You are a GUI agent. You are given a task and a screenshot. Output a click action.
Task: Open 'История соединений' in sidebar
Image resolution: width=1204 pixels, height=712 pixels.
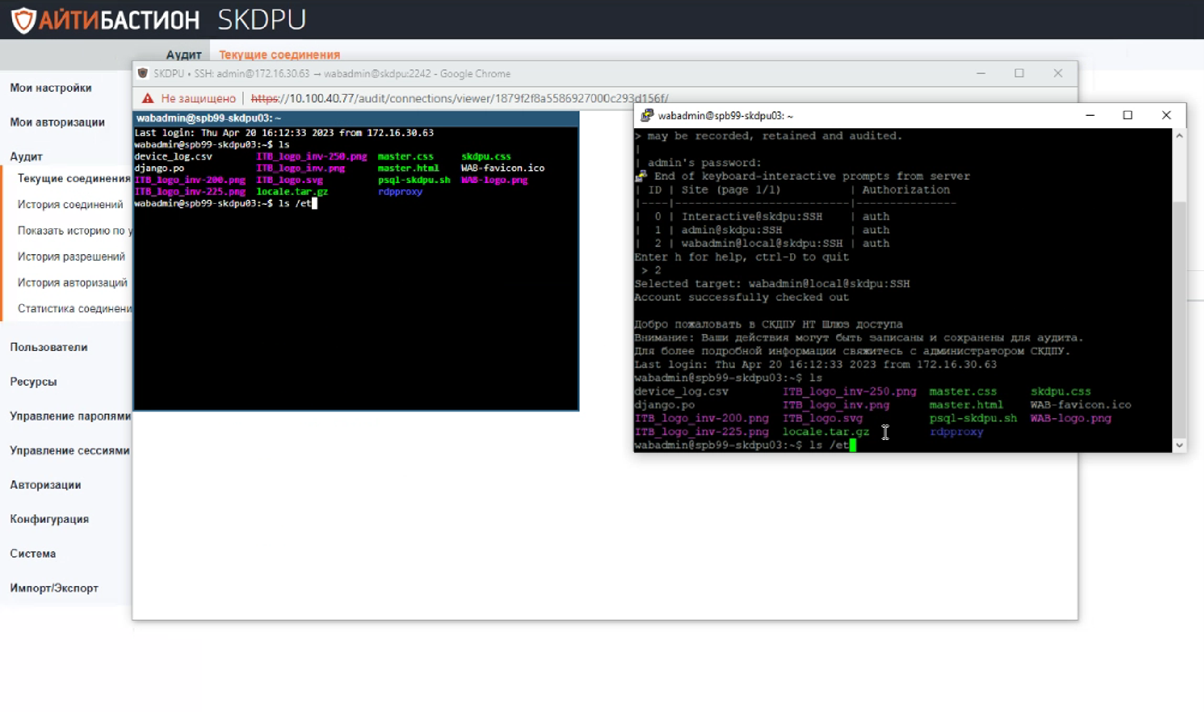tap(70, 204)
